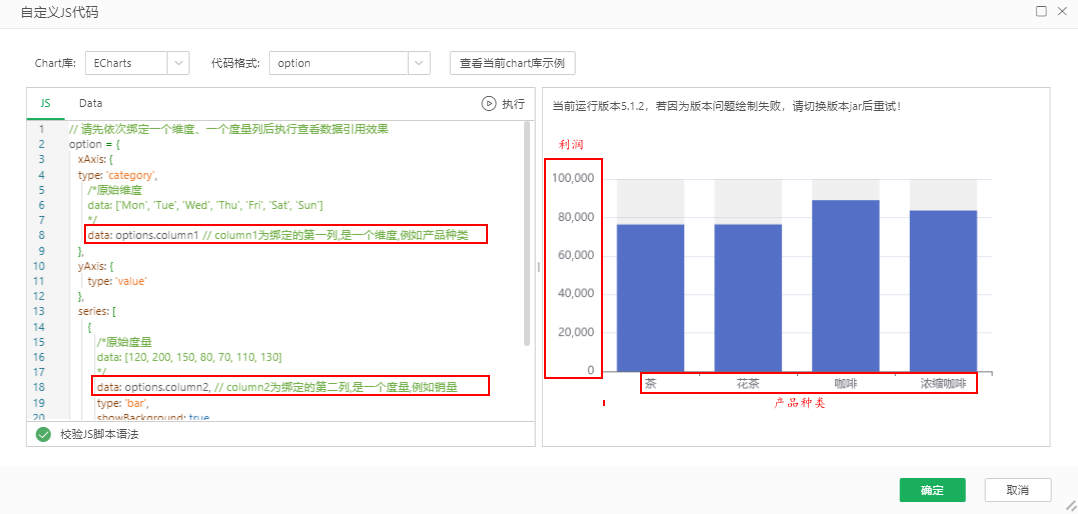This screenshot has width=1078, height=514.
Task: Click the 执行 run label
Action: pyautogui.click(x=514, y=104)
